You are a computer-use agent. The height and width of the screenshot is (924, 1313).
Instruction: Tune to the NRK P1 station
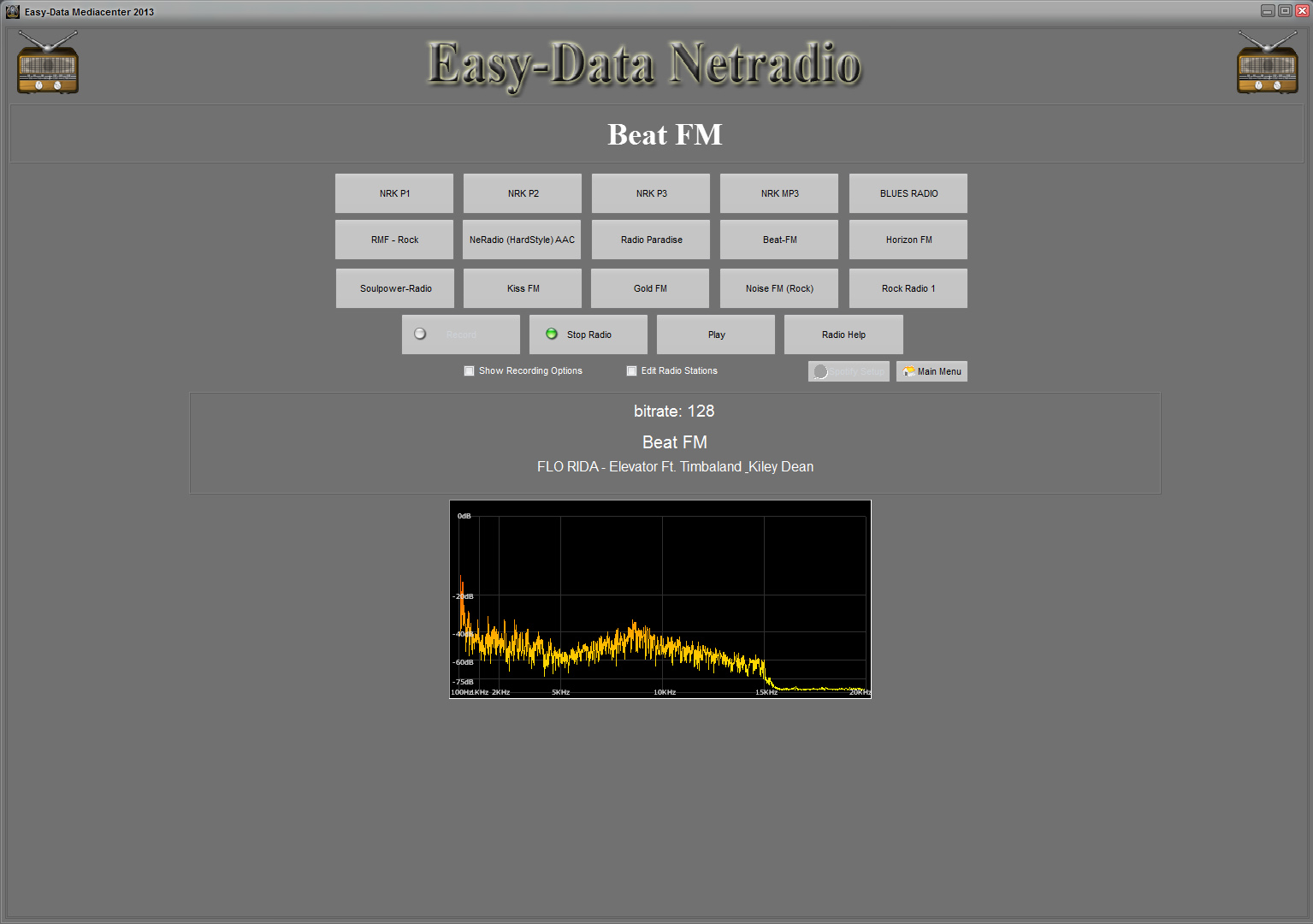pos(394,193)
